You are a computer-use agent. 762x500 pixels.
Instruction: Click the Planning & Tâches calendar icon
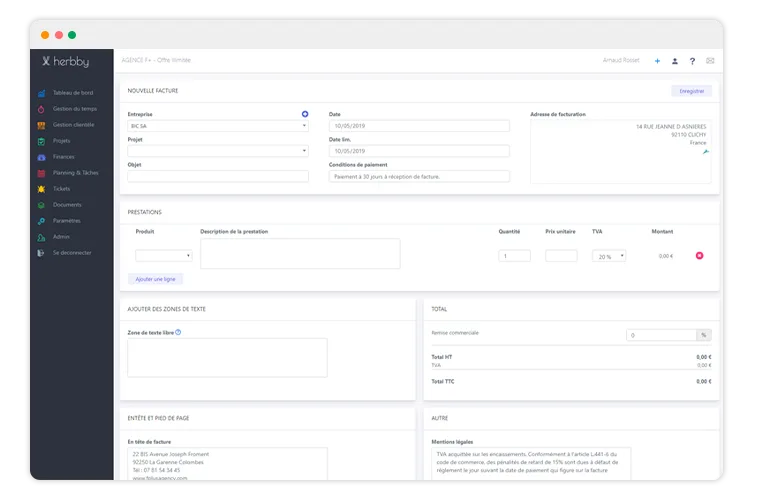point(41,173)
